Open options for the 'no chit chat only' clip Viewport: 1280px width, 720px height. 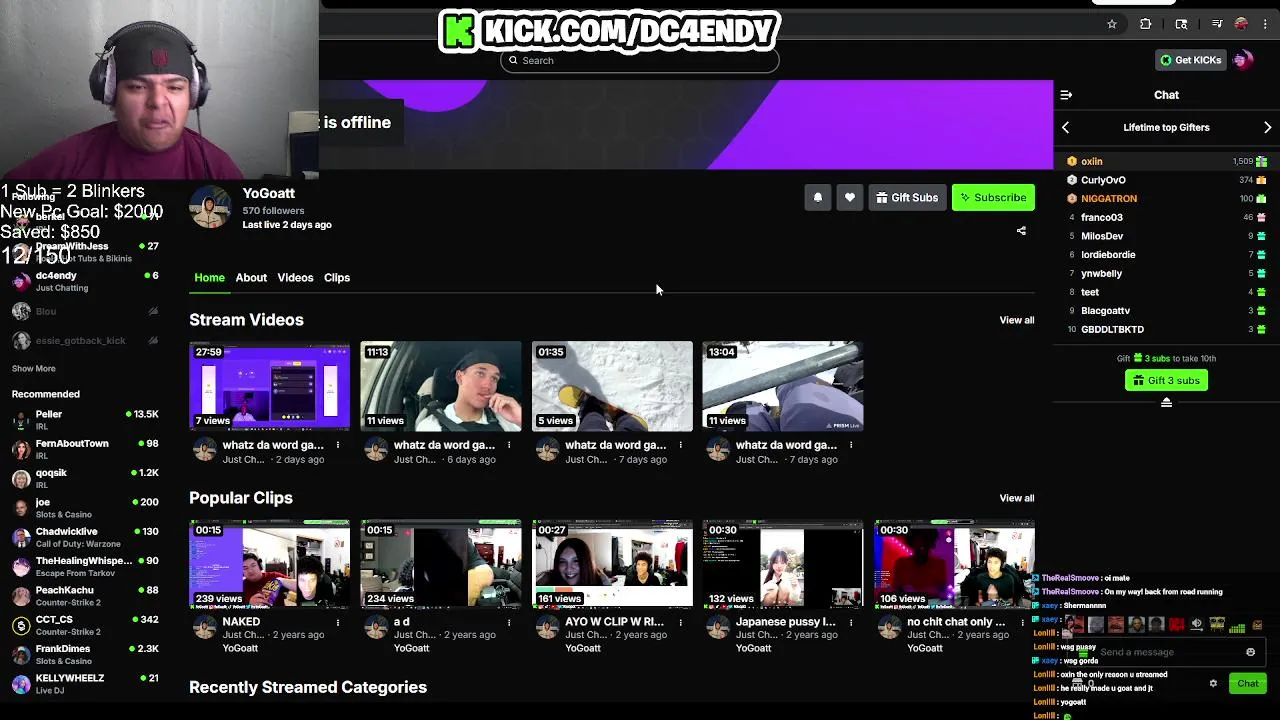(1022, 622)
